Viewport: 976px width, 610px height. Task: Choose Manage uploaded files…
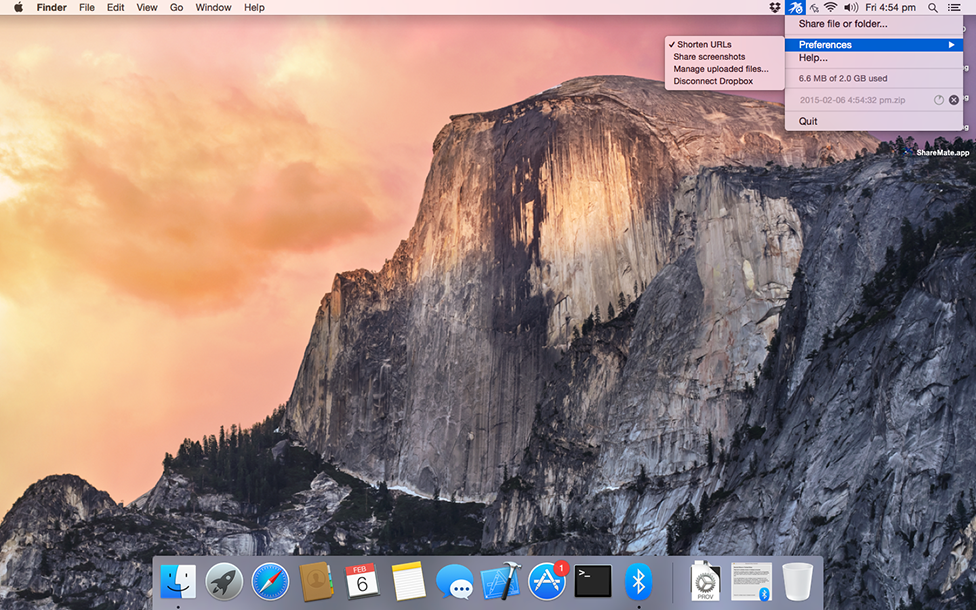click(x=724, y=69)
